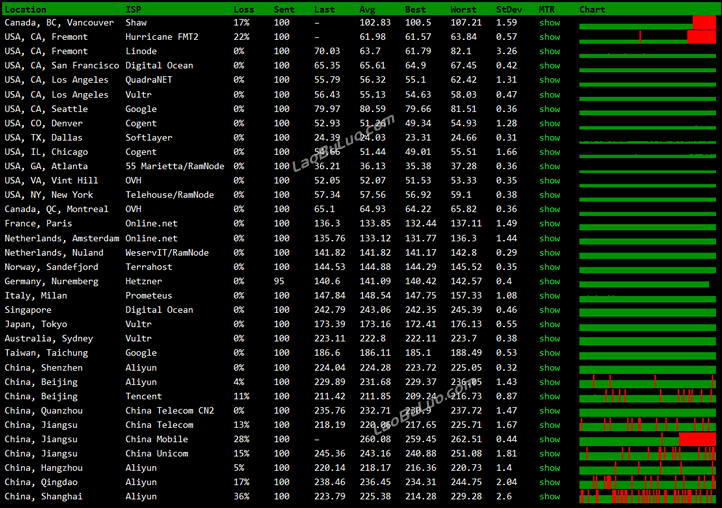Open the 'show' link for Linode Fremont
The height and width of the screenshot is (508, 722).
(x=549, y=51)
